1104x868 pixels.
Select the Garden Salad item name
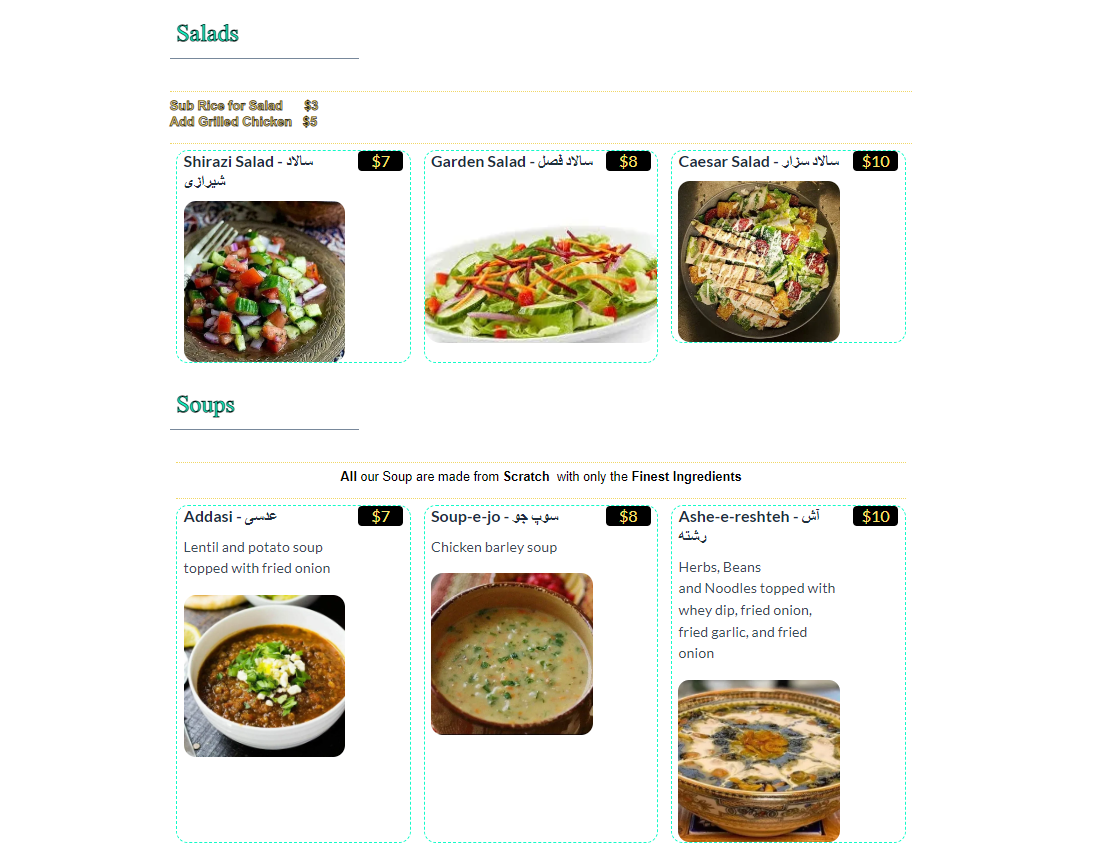click(x=512, y=162)
